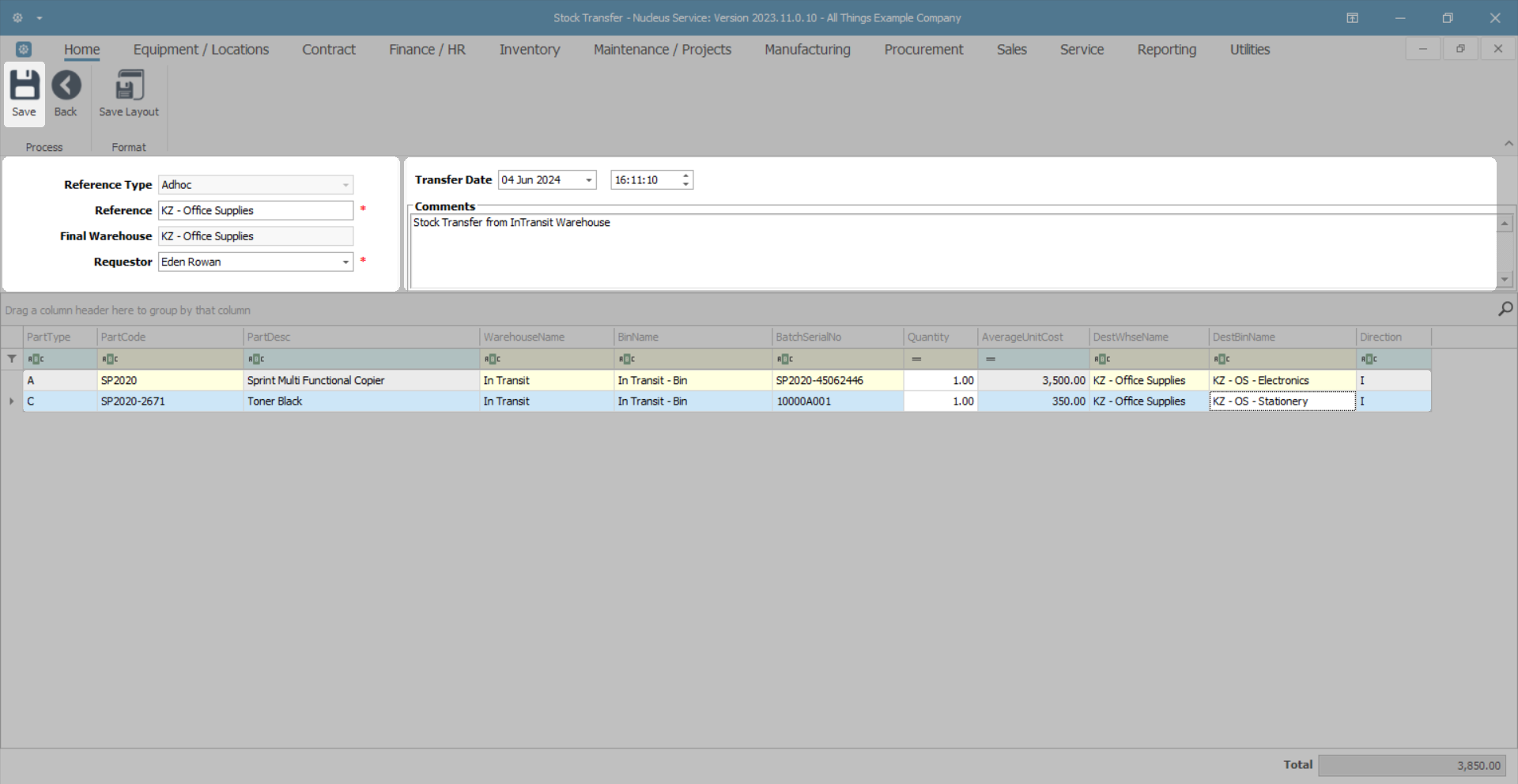The image size is (1518, 784).
Task: Go back using the Back button
Action: pos(66,94)
